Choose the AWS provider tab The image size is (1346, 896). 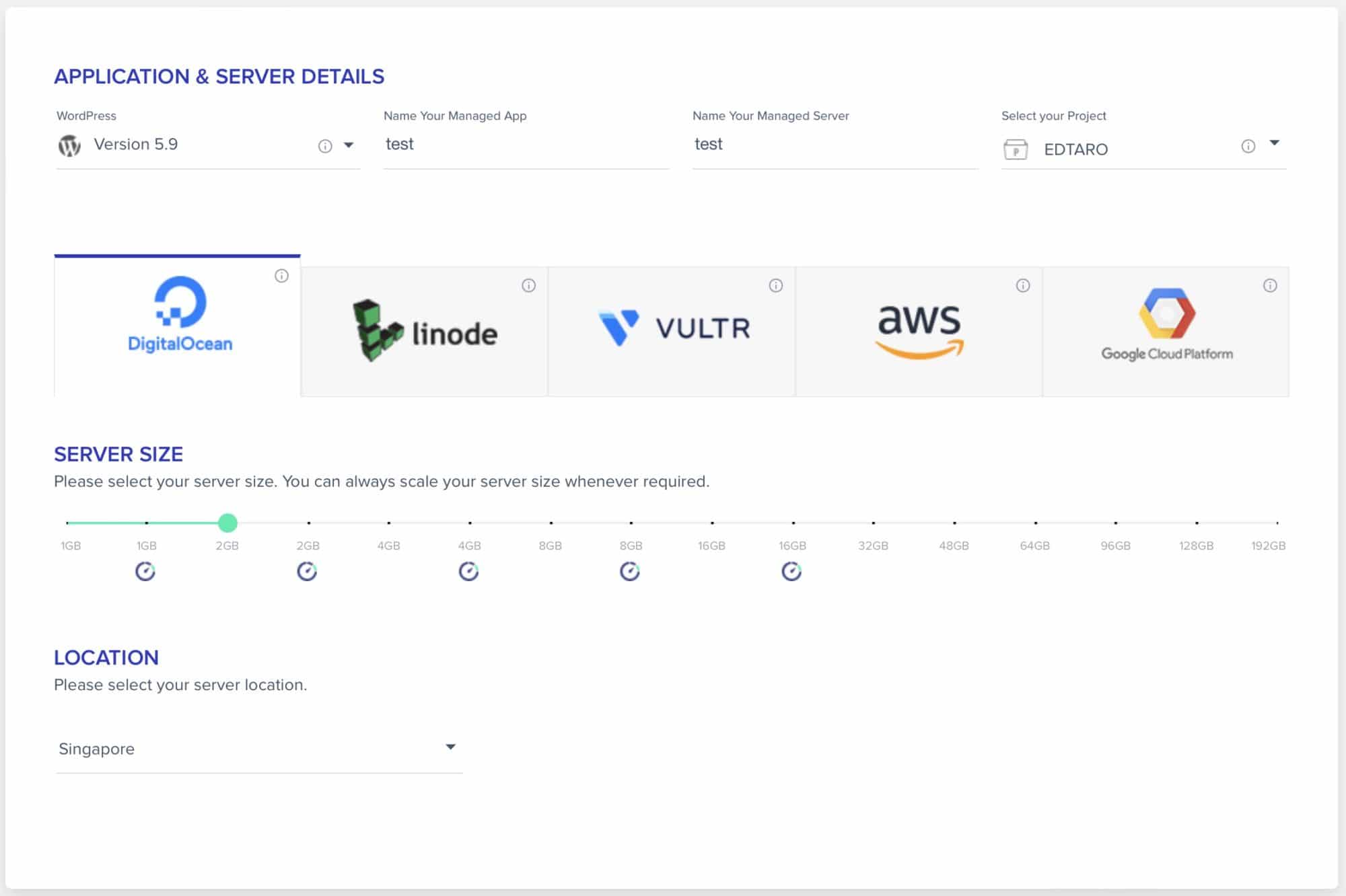(x=919, y=332)
